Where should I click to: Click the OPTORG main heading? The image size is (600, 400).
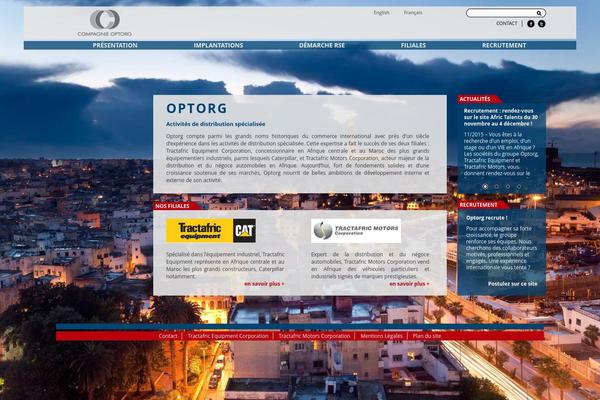(197, 108)
